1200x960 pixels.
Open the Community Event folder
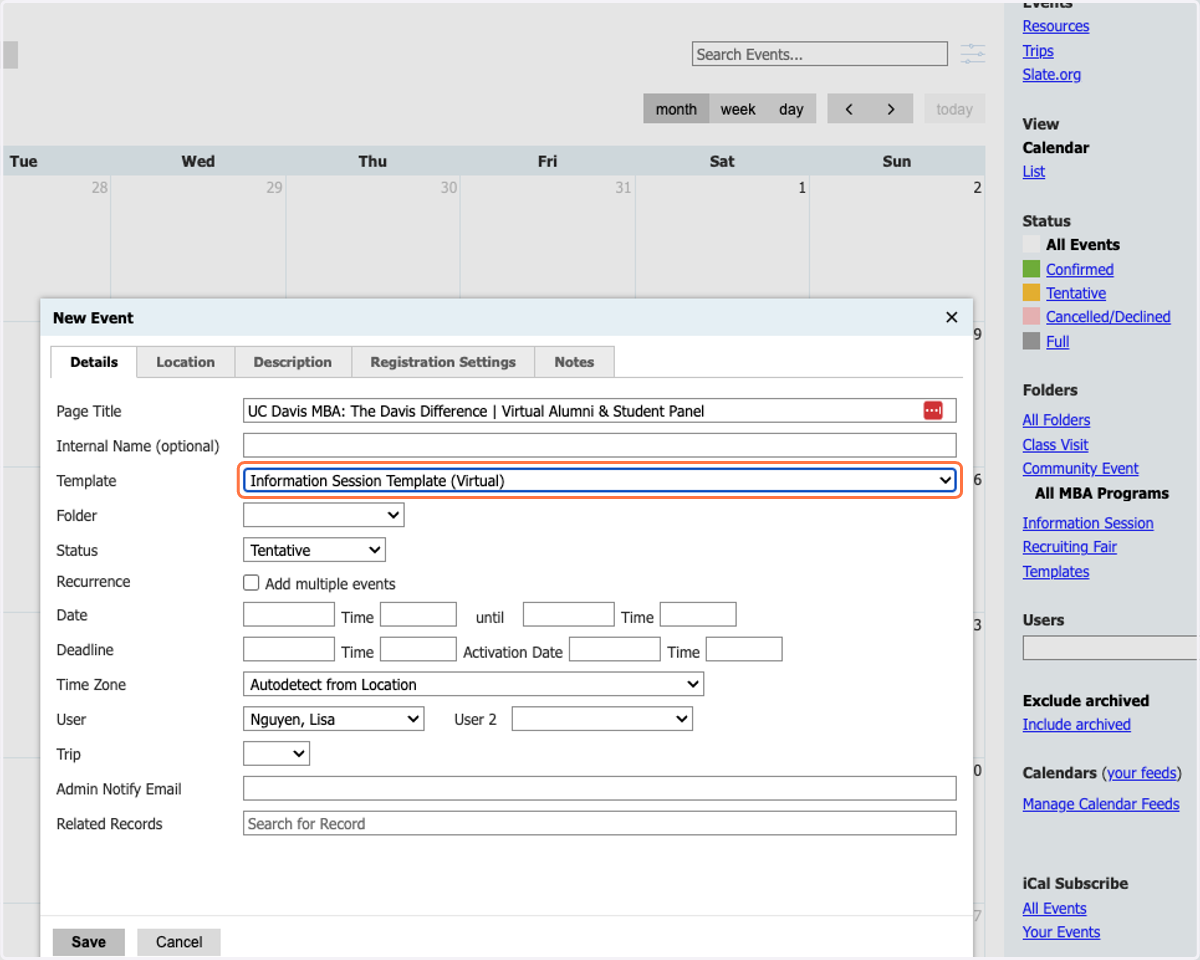tap(1080, 468)
